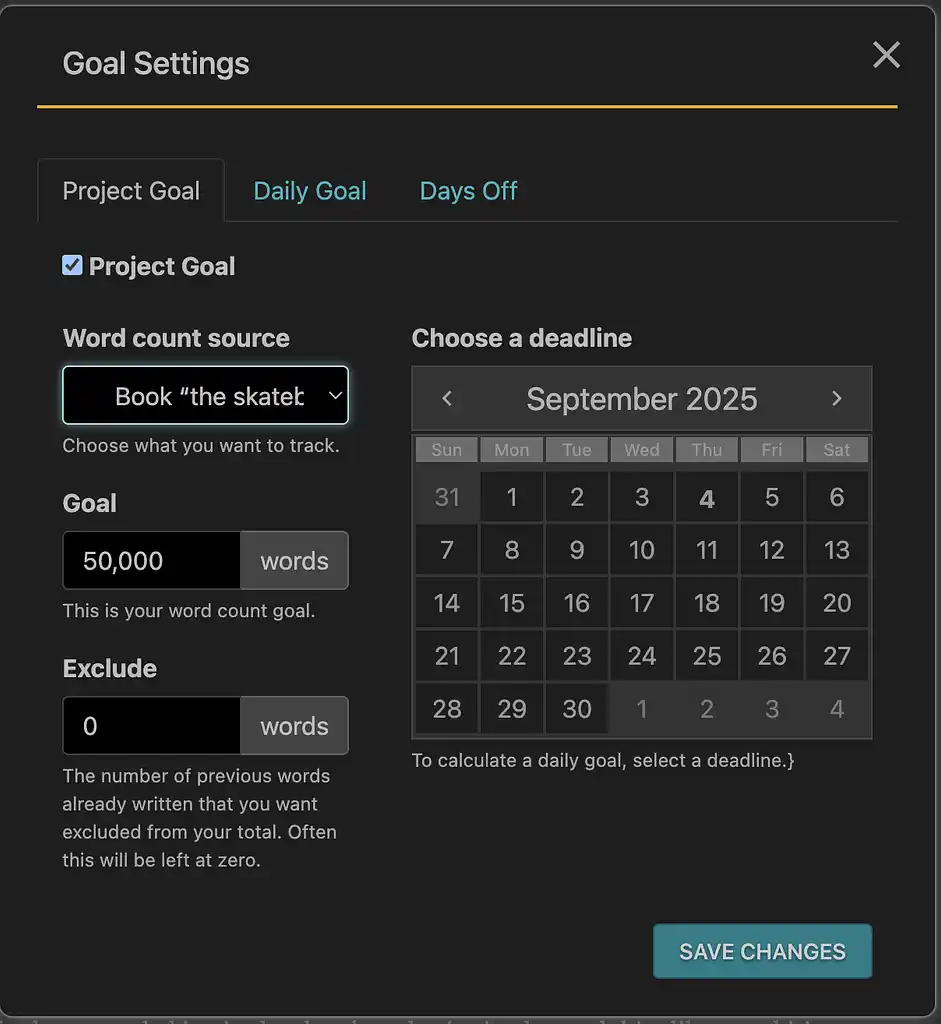The image size is (941, 1024).
Task: Pick September 30 as the deadline
Action: click(x=577, y=709)
